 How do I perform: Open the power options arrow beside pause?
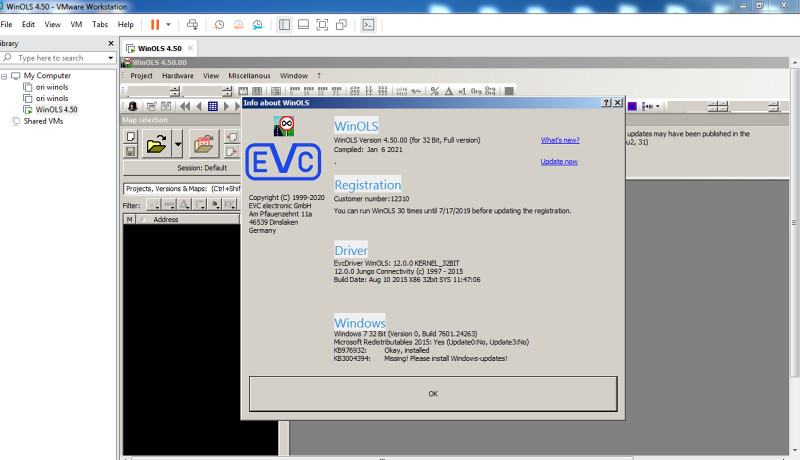pyautogui.click(x=168, y=24)
